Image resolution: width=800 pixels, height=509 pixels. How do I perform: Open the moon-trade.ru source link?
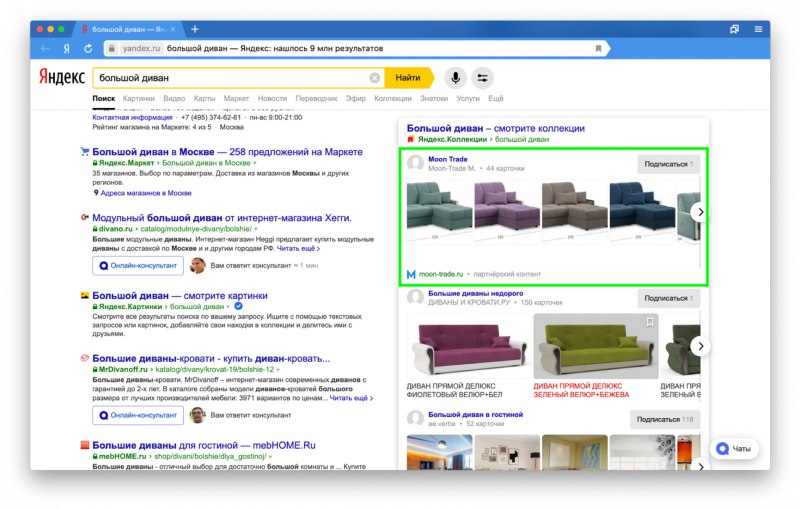(x=441, y=274)
